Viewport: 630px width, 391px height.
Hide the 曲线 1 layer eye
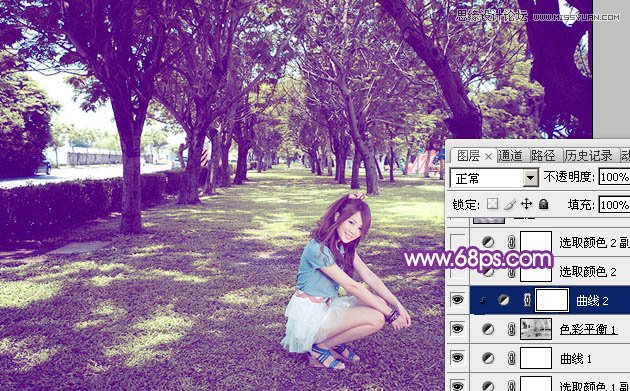click(x=457, y=358)
